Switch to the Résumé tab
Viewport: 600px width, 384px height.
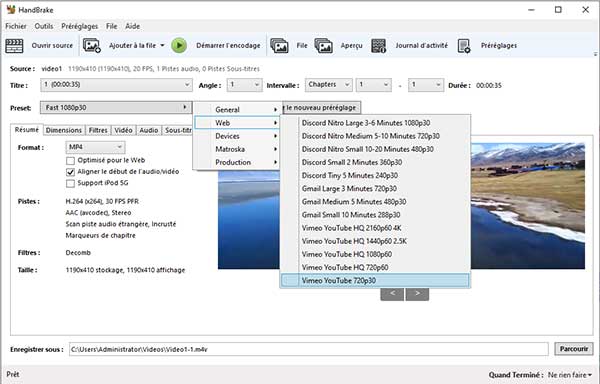pos(26,130)
